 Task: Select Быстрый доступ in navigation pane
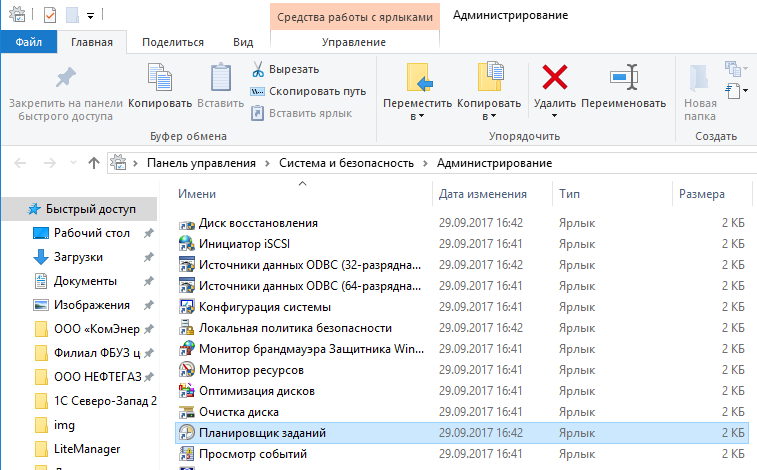tap(80, 209)
